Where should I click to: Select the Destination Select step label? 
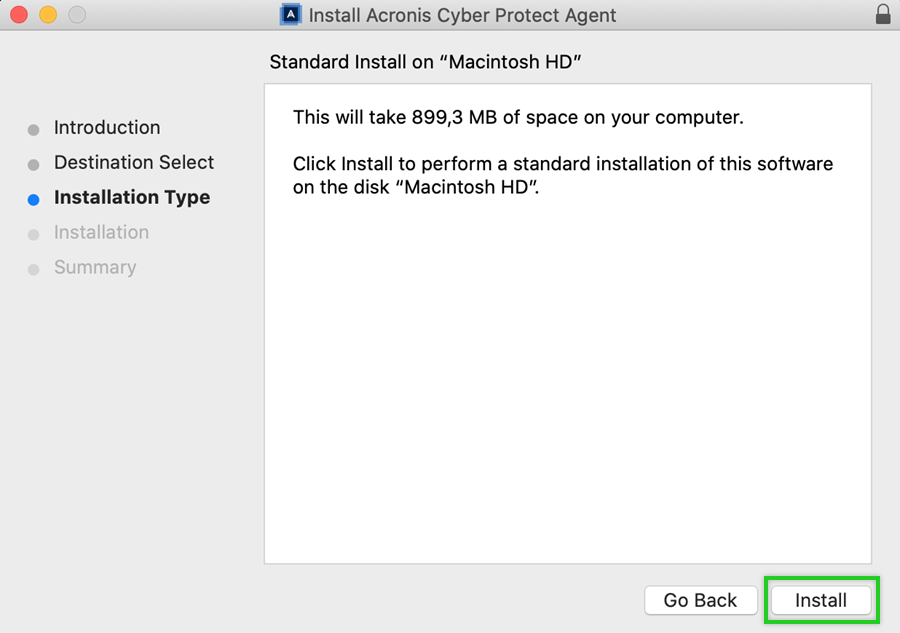pyautogui.click(x=134, y=163)
